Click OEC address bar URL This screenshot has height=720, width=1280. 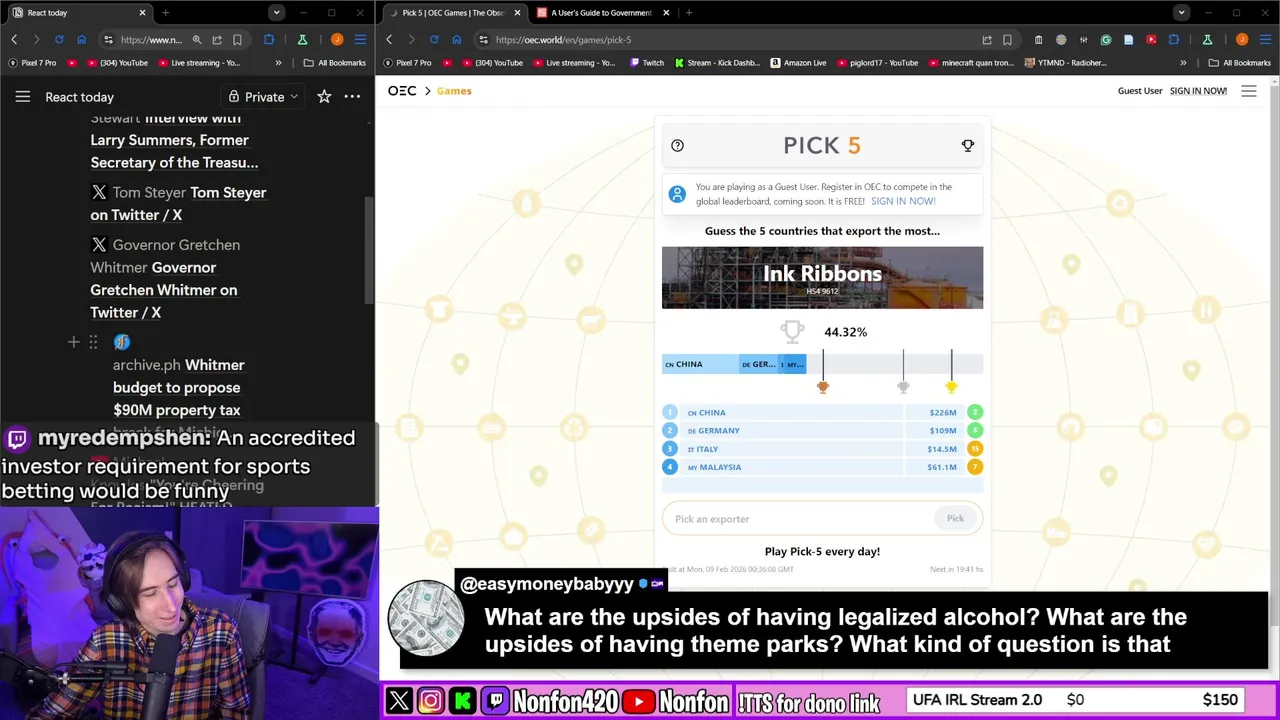[x=563, y=40]
